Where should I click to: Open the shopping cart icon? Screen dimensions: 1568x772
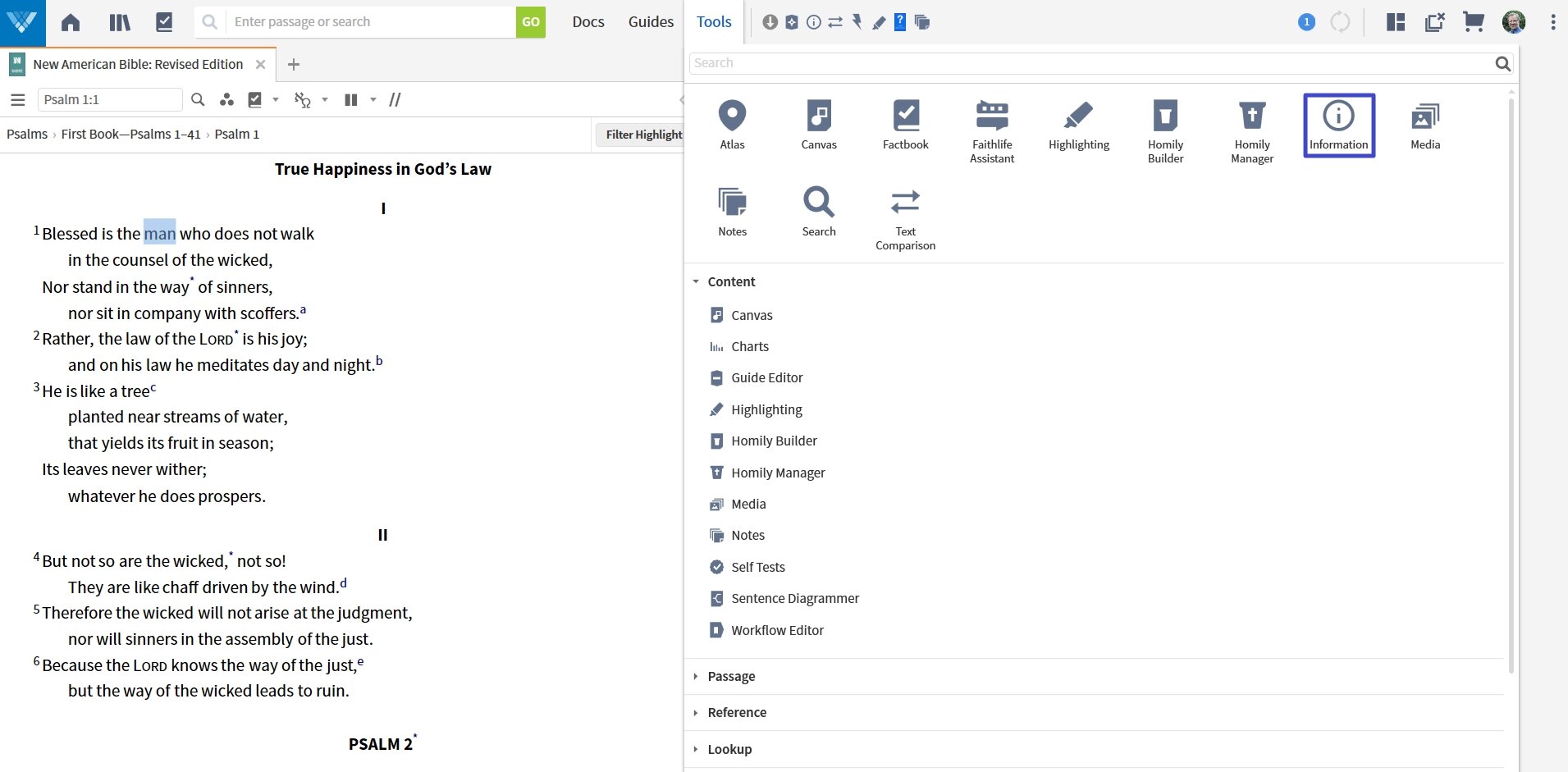[1474, 22]
